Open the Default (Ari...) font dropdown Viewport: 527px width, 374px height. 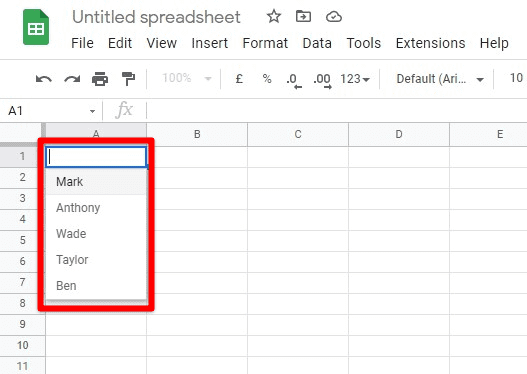440,79
